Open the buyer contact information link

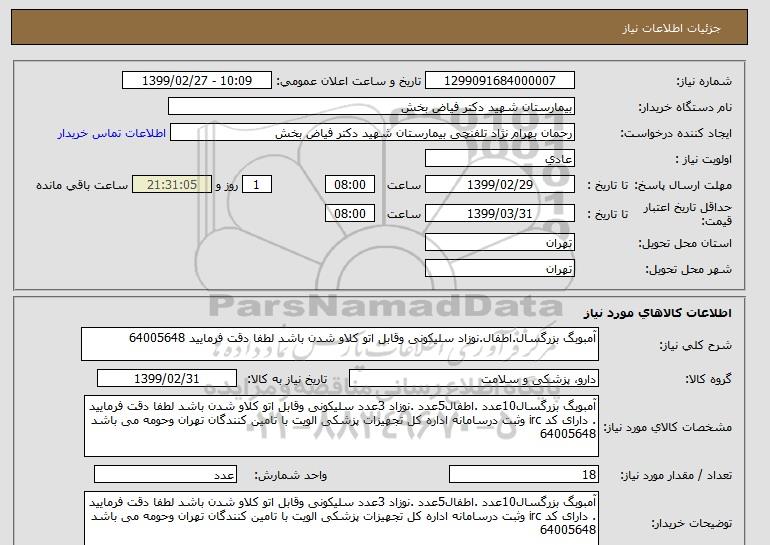tap(112, 134)
